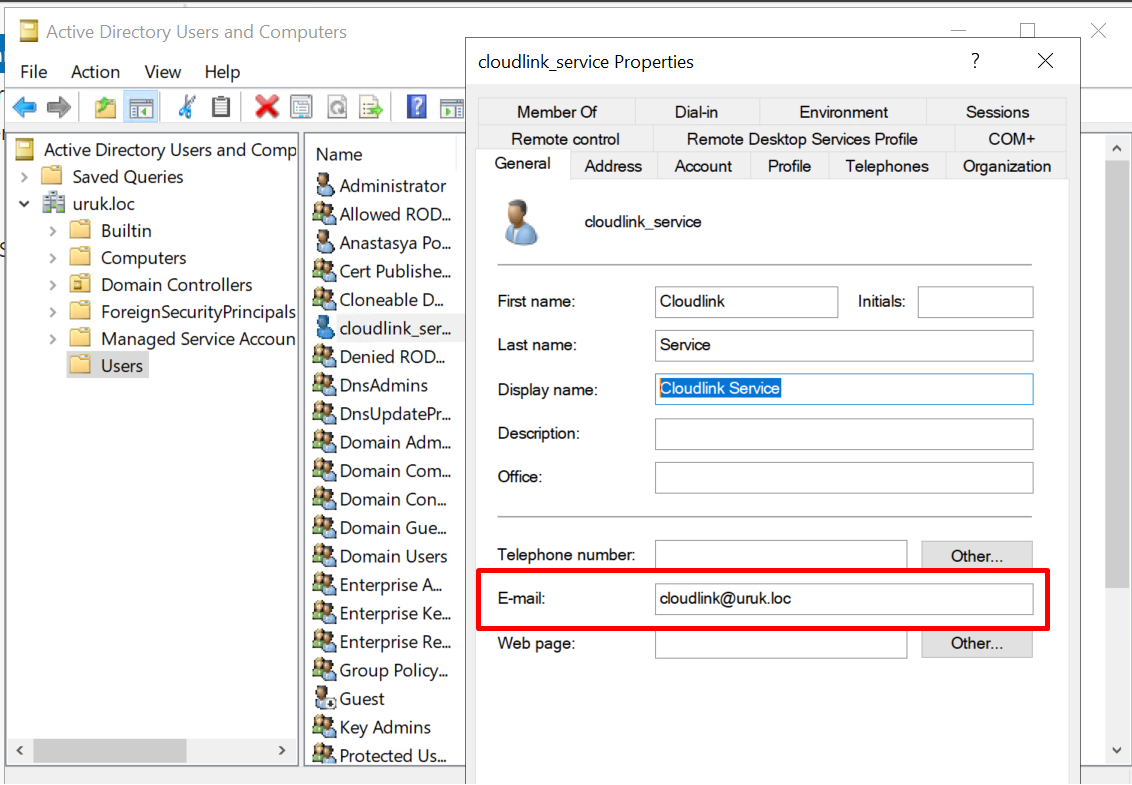This screenshot has width=1132, height=785.
Task: Expand the Computers container
Action: pos(53,258)
